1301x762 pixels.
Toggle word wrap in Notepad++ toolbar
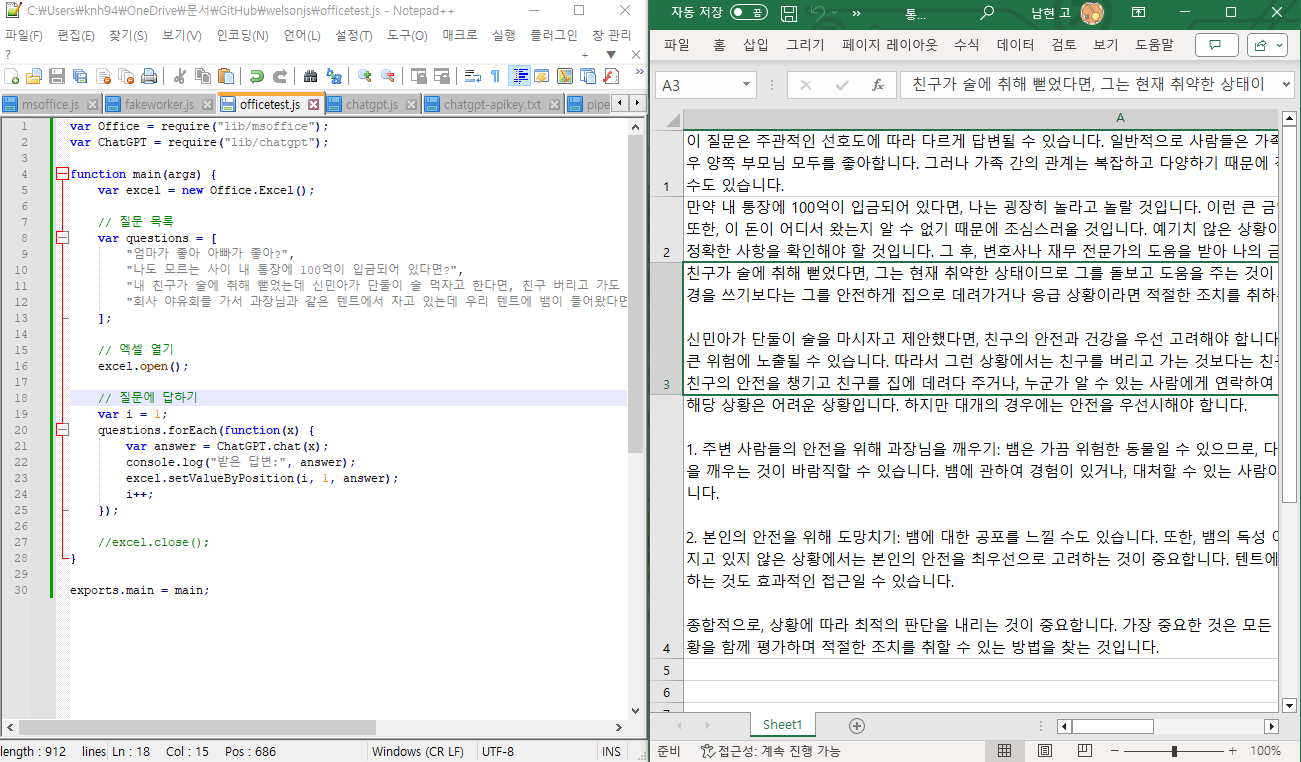point(472,76)
